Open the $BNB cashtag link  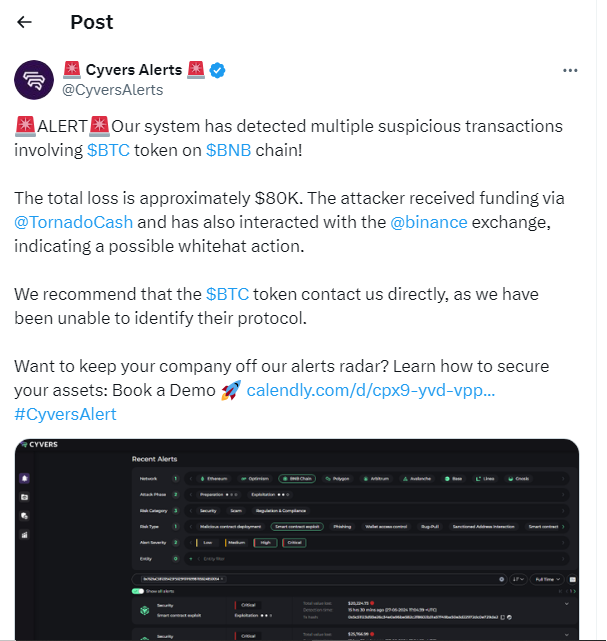click(229, 150)
